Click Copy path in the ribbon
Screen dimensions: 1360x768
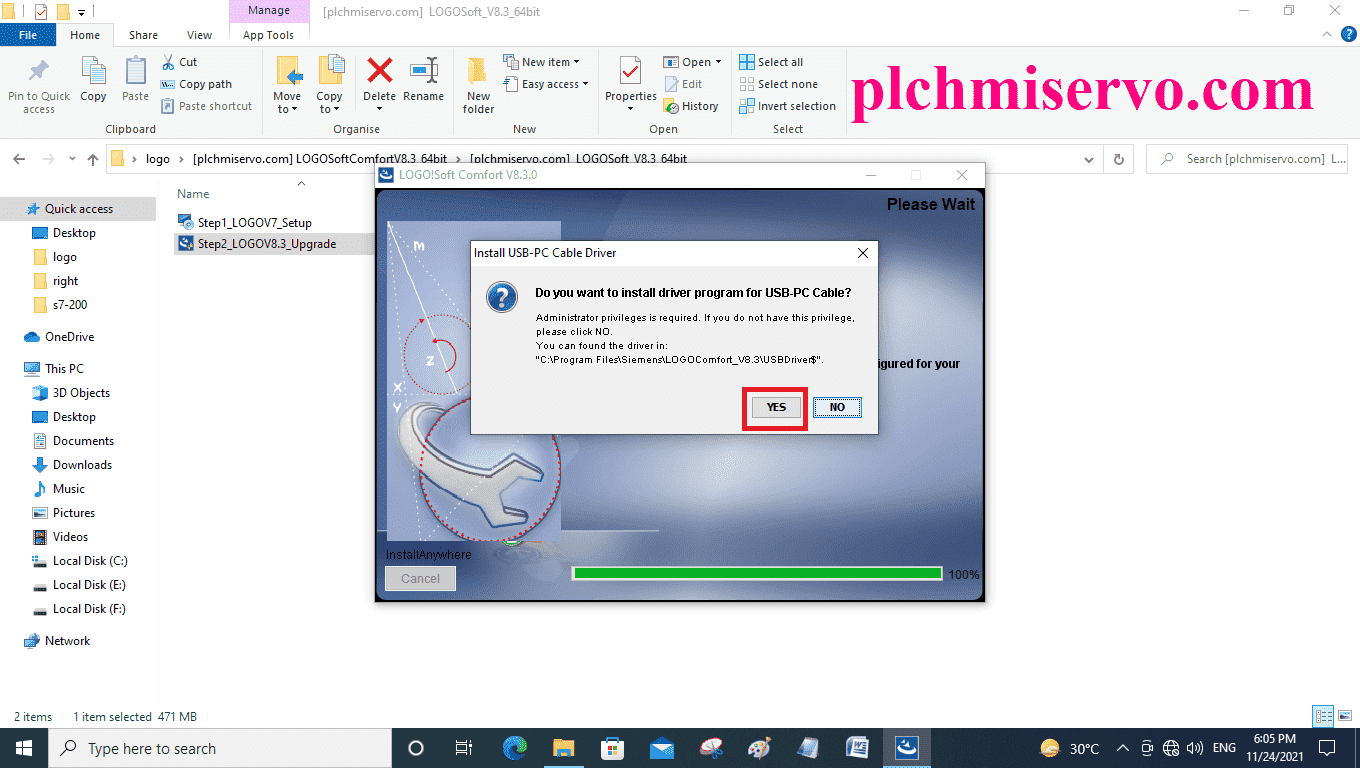click(196, 84)
